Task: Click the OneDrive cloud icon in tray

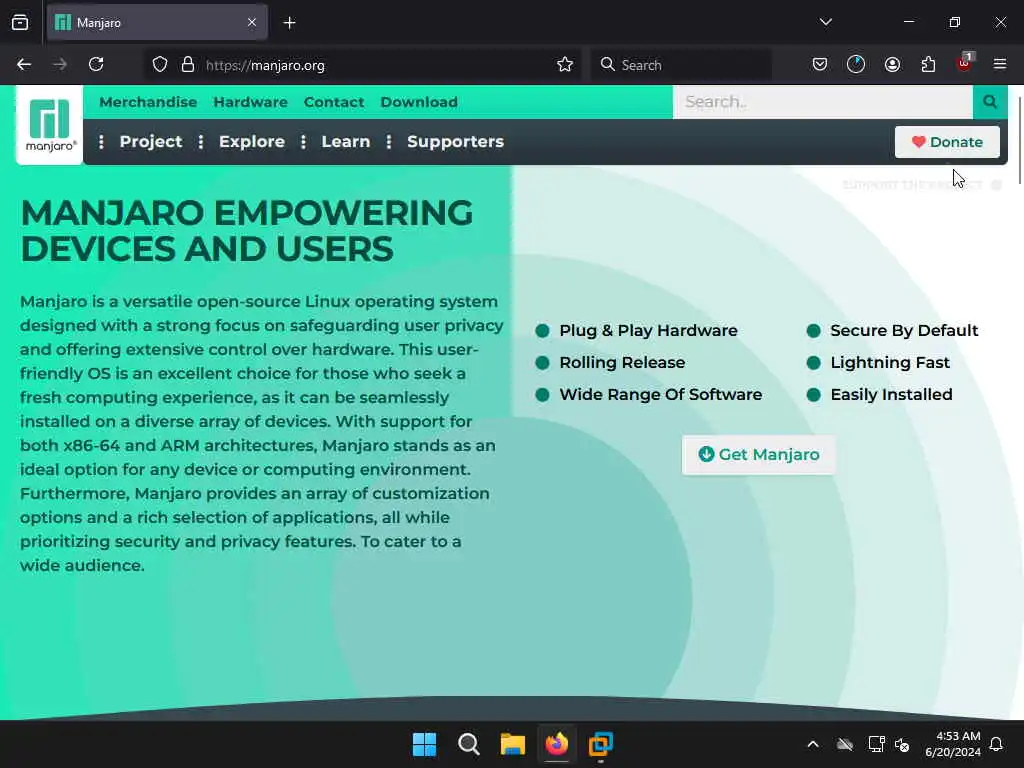Action: [x=845, y=744]
